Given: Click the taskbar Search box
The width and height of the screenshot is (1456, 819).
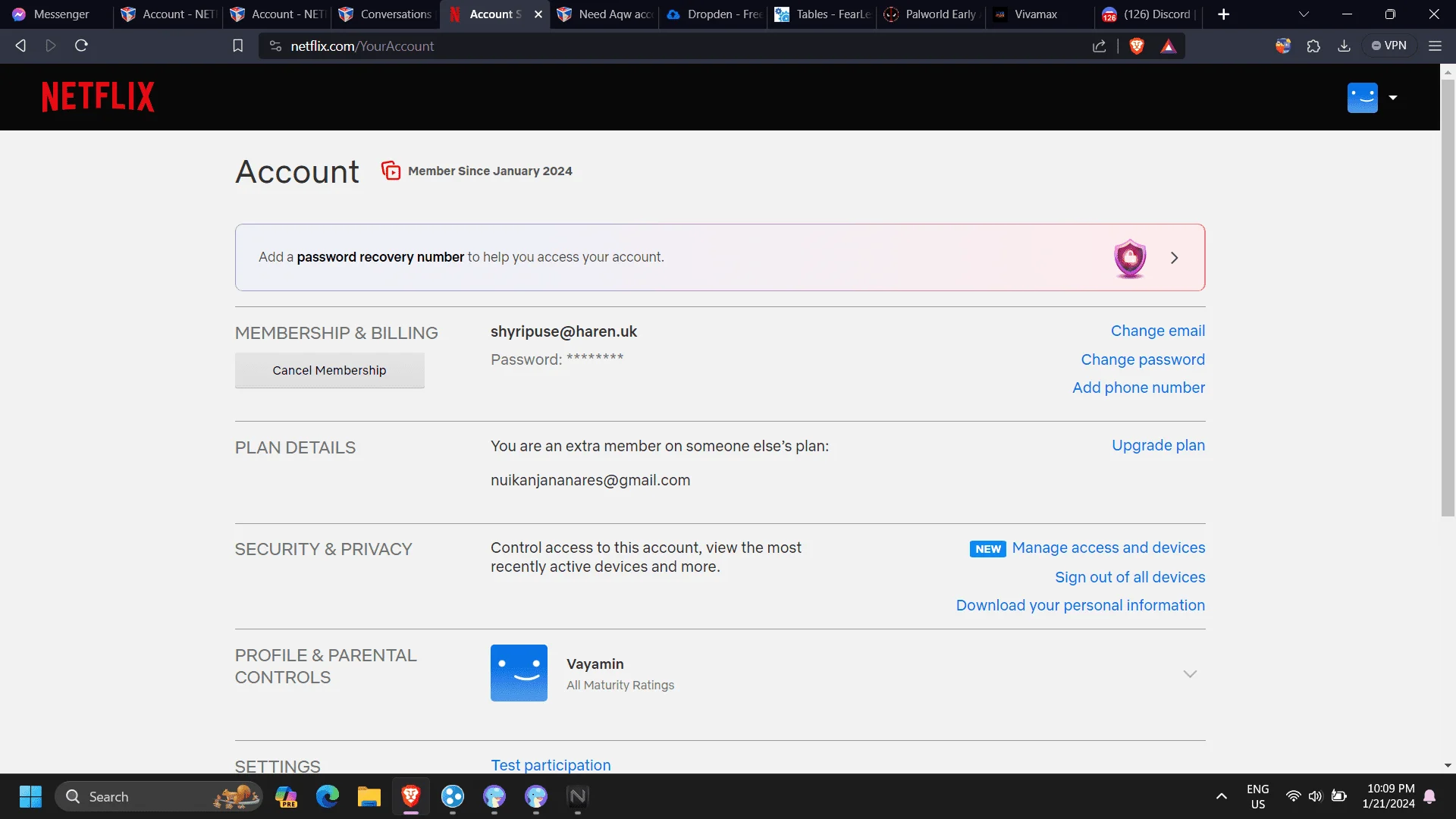Looking at the screenshot, I should point(158,796).
